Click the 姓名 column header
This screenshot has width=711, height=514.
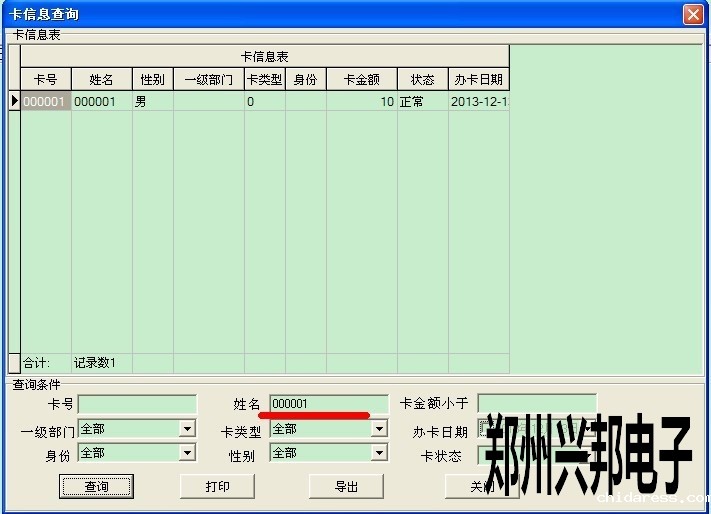pos(101,79)
